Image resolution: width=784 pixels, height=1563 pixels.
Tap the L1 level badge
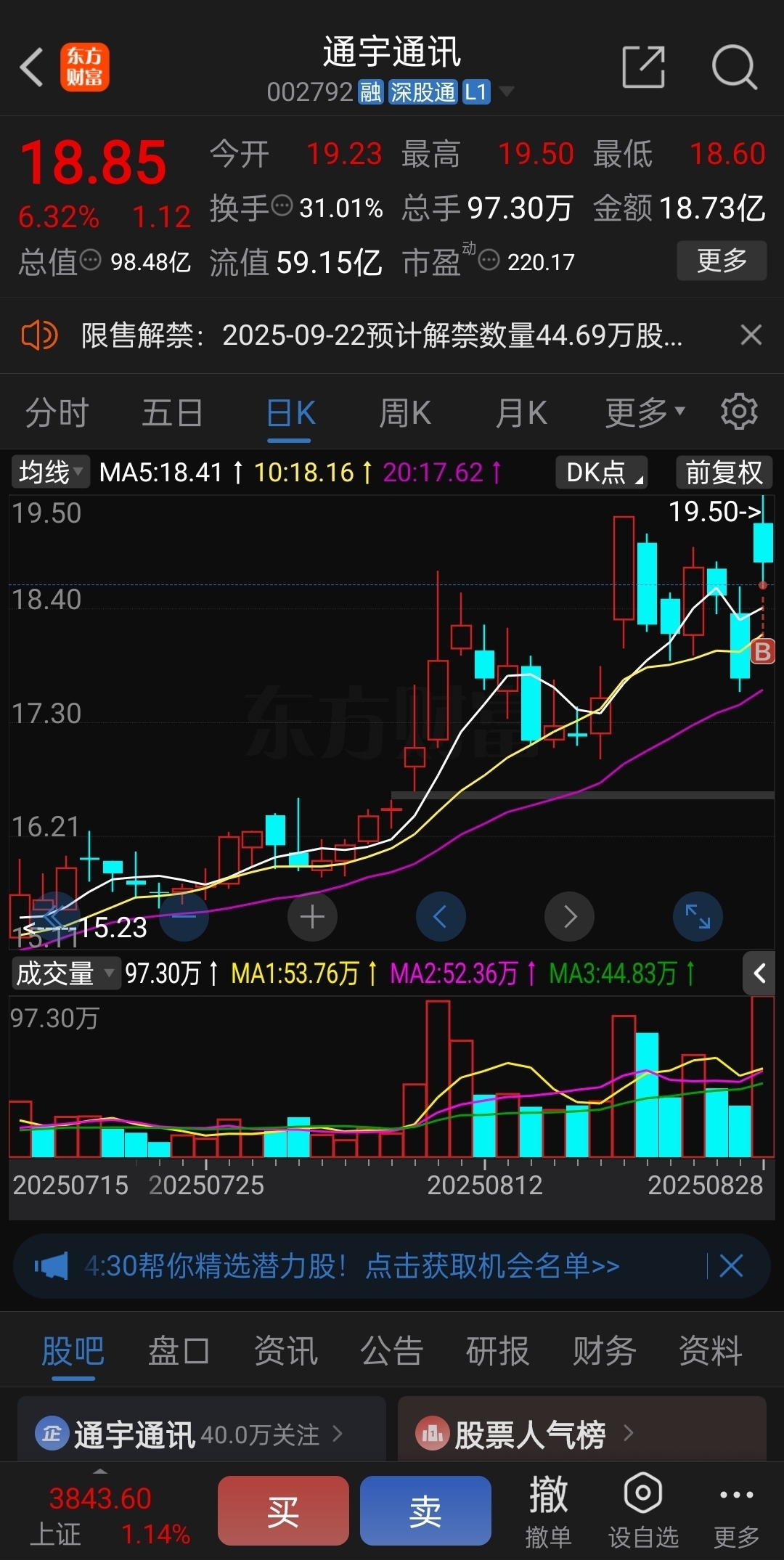476,92
